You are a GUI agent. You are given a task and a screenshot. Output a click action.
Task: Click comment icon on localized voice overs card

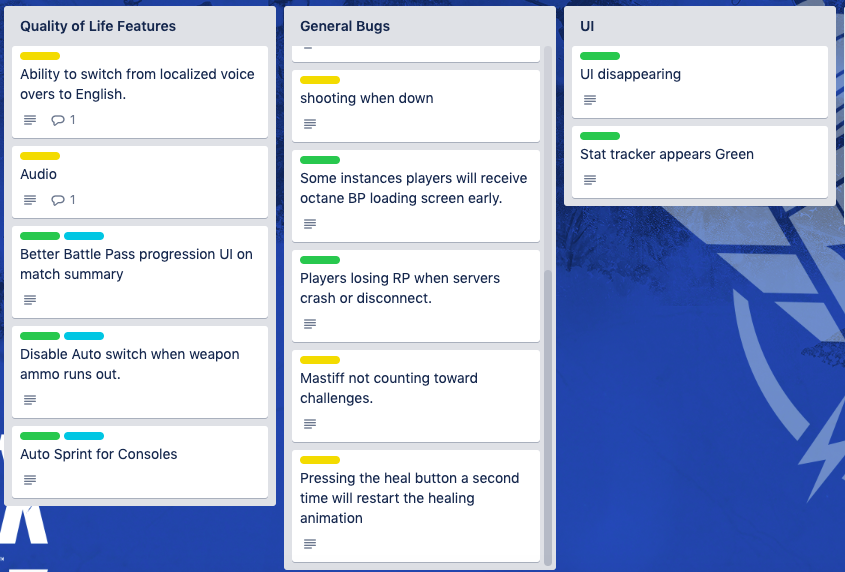point(58,120)
